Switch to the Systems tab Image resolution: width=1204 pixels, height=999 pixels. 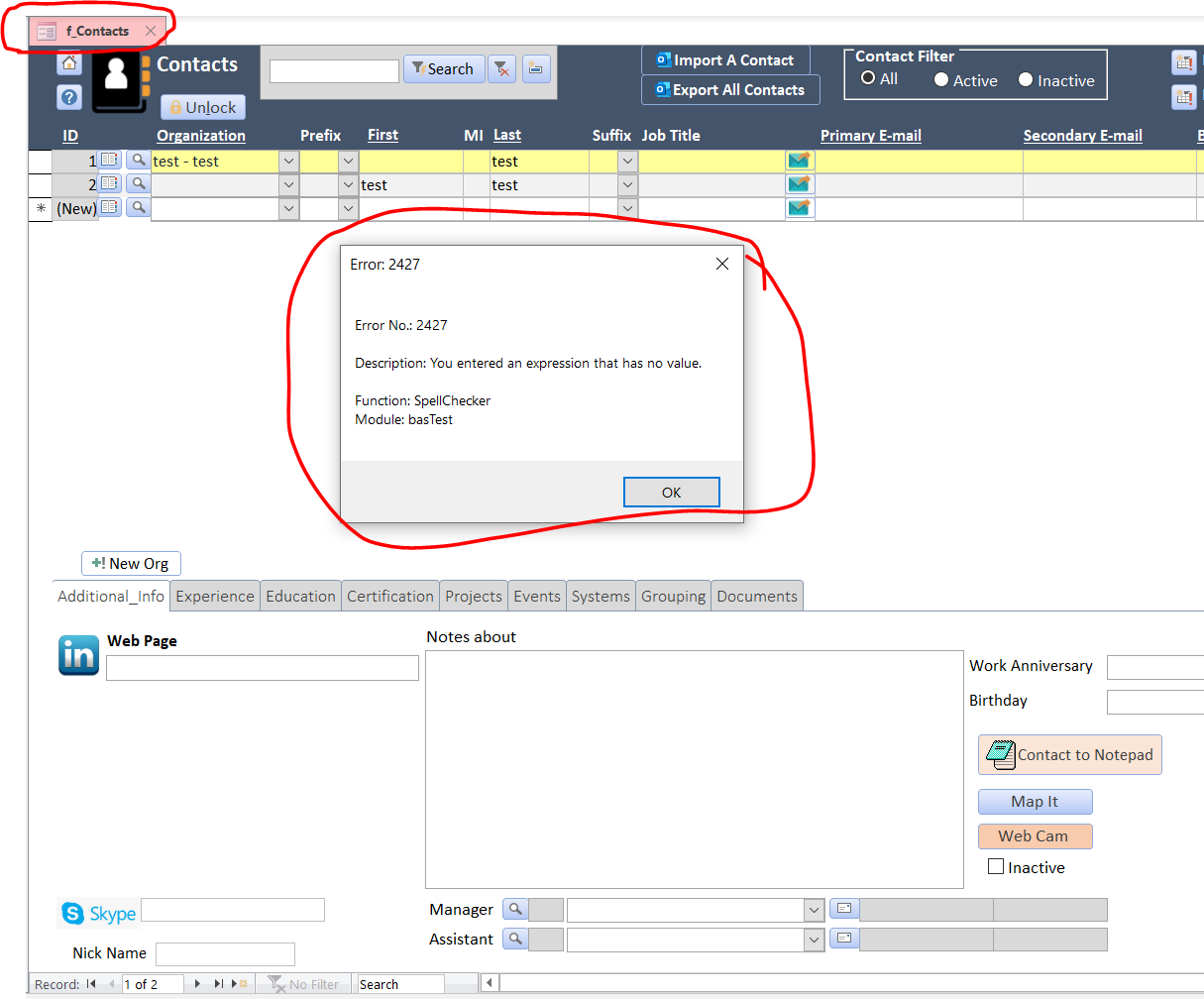tap(601, 596)
